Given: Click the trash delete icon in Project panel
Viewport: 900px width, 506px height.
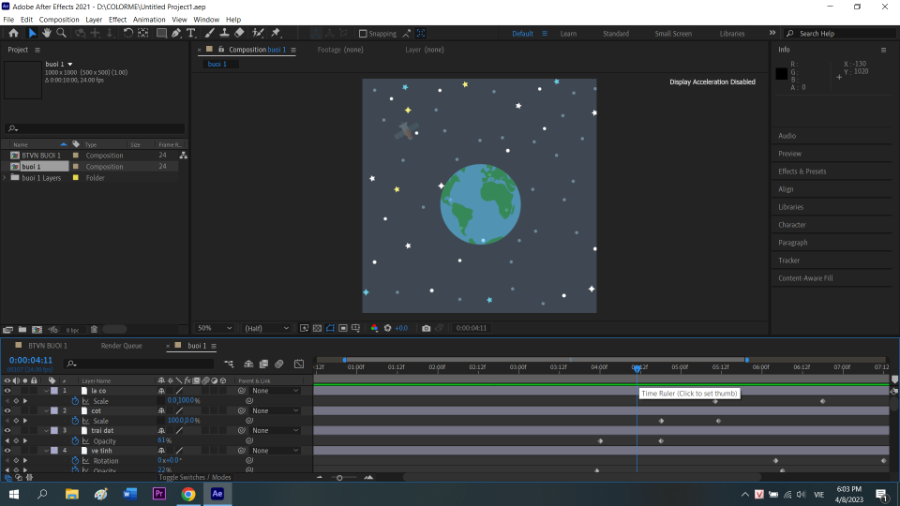Looking at the screenshot, I should (94, 329).
